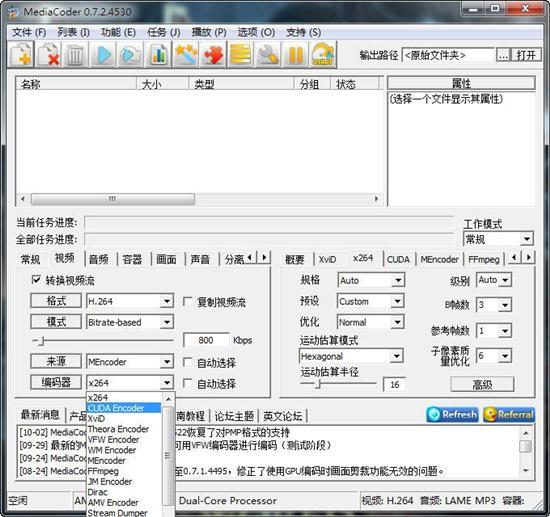This screenshot has width=550, height=517.
Task: Select AMV Encoder in list
Action: pos(123,502)
